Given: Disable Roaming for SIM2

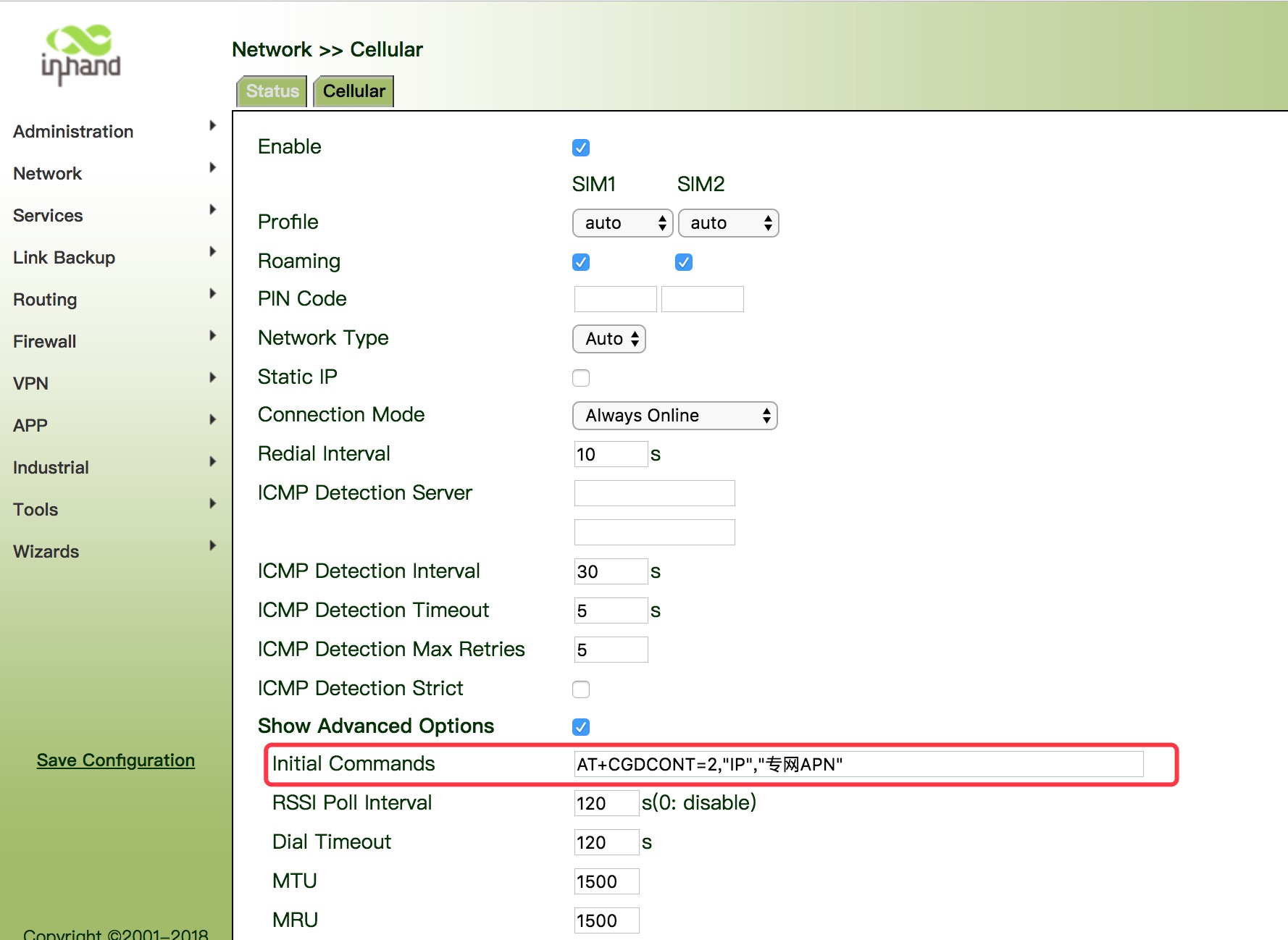Looking at the screenshot, I should (684, 262).
